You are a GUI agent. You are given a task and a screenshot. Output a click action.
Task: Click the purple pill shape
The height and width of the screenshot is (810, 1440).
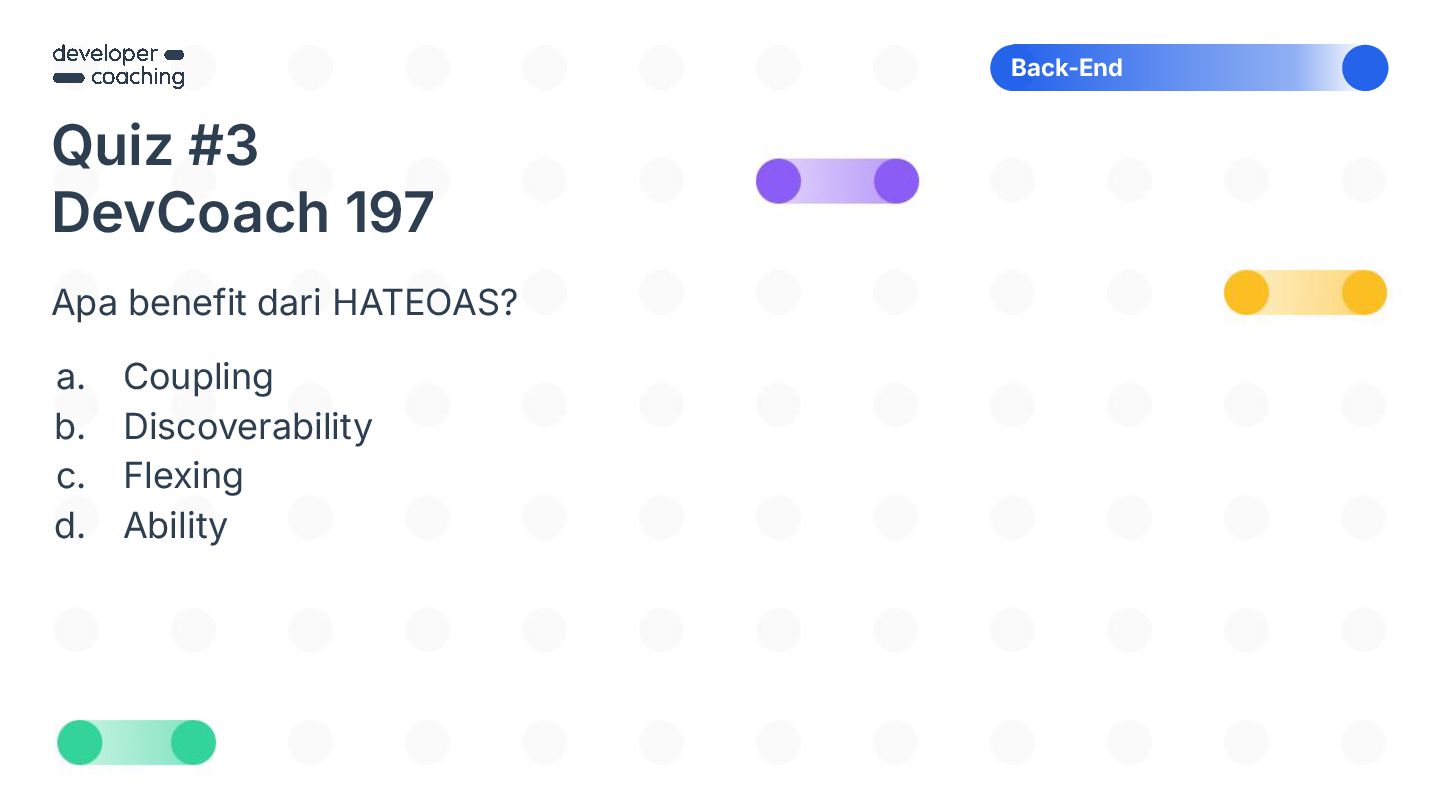(x=837, y=181)
